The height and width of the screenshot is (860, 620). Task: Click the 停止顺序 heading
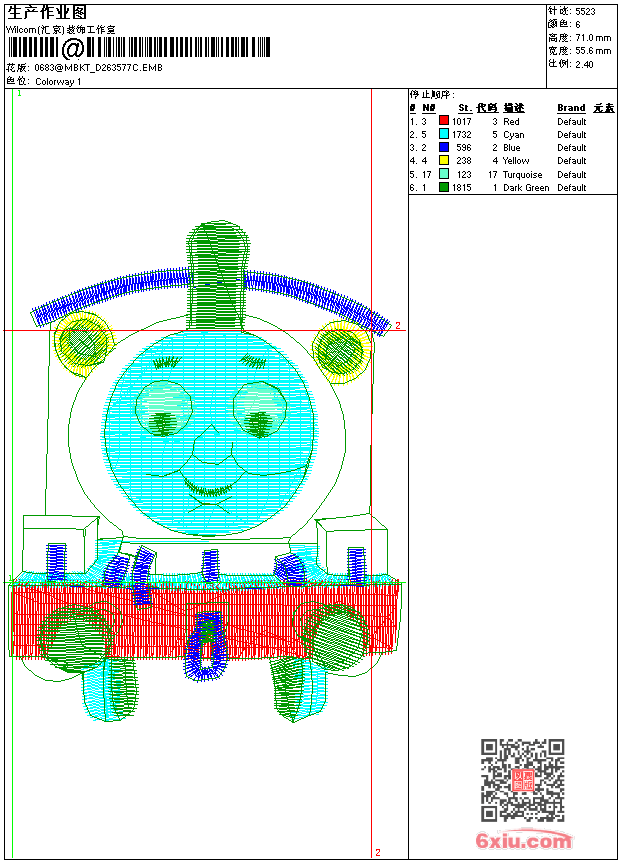tap(432, 95)
